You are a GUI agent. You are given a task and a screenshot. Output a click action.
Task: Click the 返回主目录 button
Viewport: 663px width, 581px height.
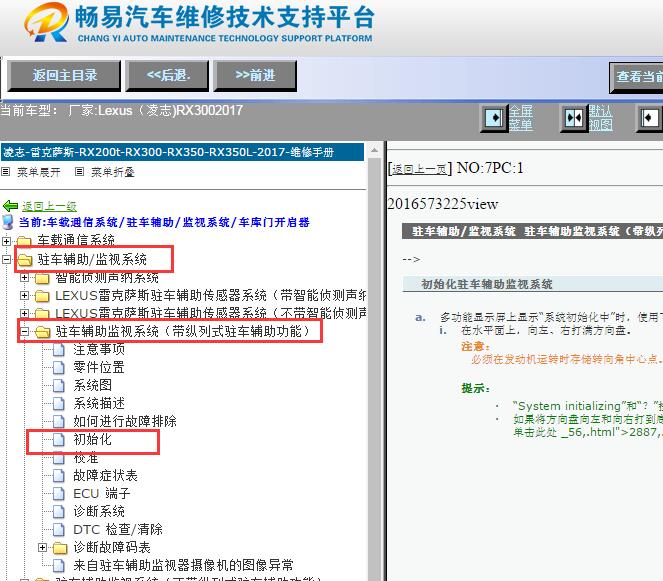pos(64,76)
